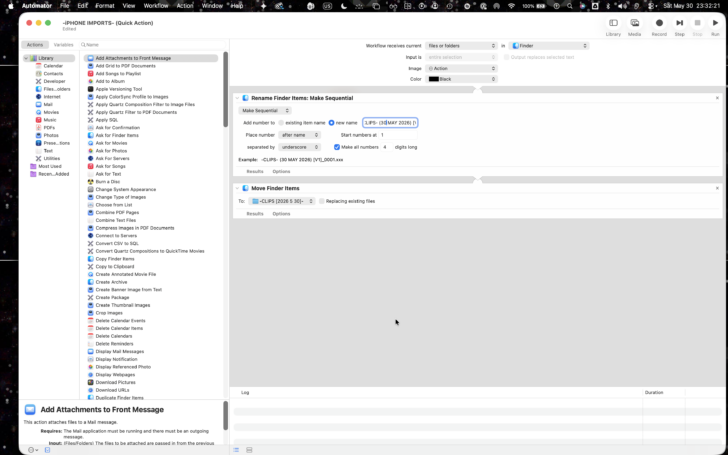
Task: Open the Black color dropdown swatch
Action: tap(461, 79)
